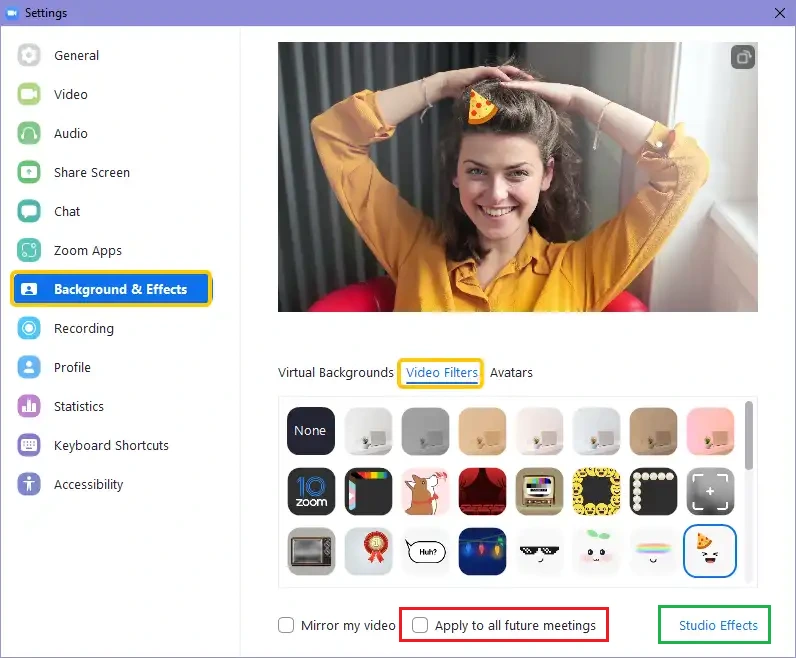Enable Mirror my video checkbox
Screen dimensions: 796x658
point(287,626)
